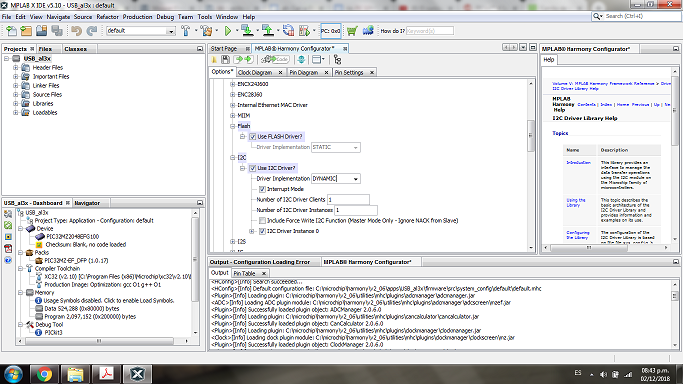This screenshot has height=384, width=683.
Task: Click the MHC open configuration icon
Action: point(214,60)
